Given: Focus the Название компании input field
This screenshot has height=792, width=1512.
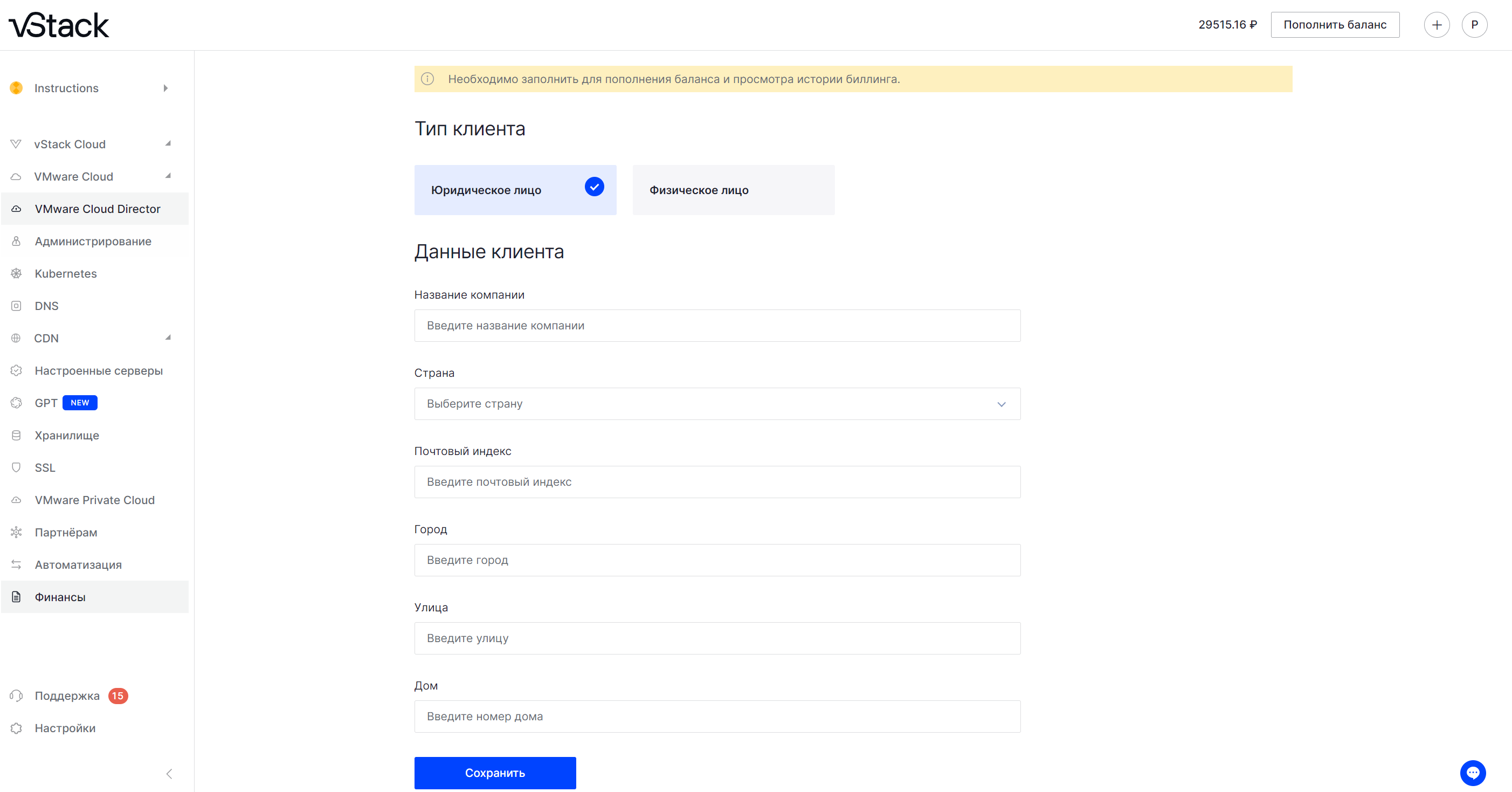Looking at the screenshot, I should [x=717, y=325].
